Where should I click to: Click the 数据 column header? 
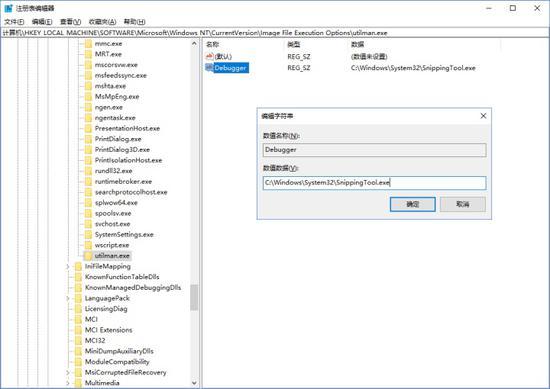click(357, 44)
